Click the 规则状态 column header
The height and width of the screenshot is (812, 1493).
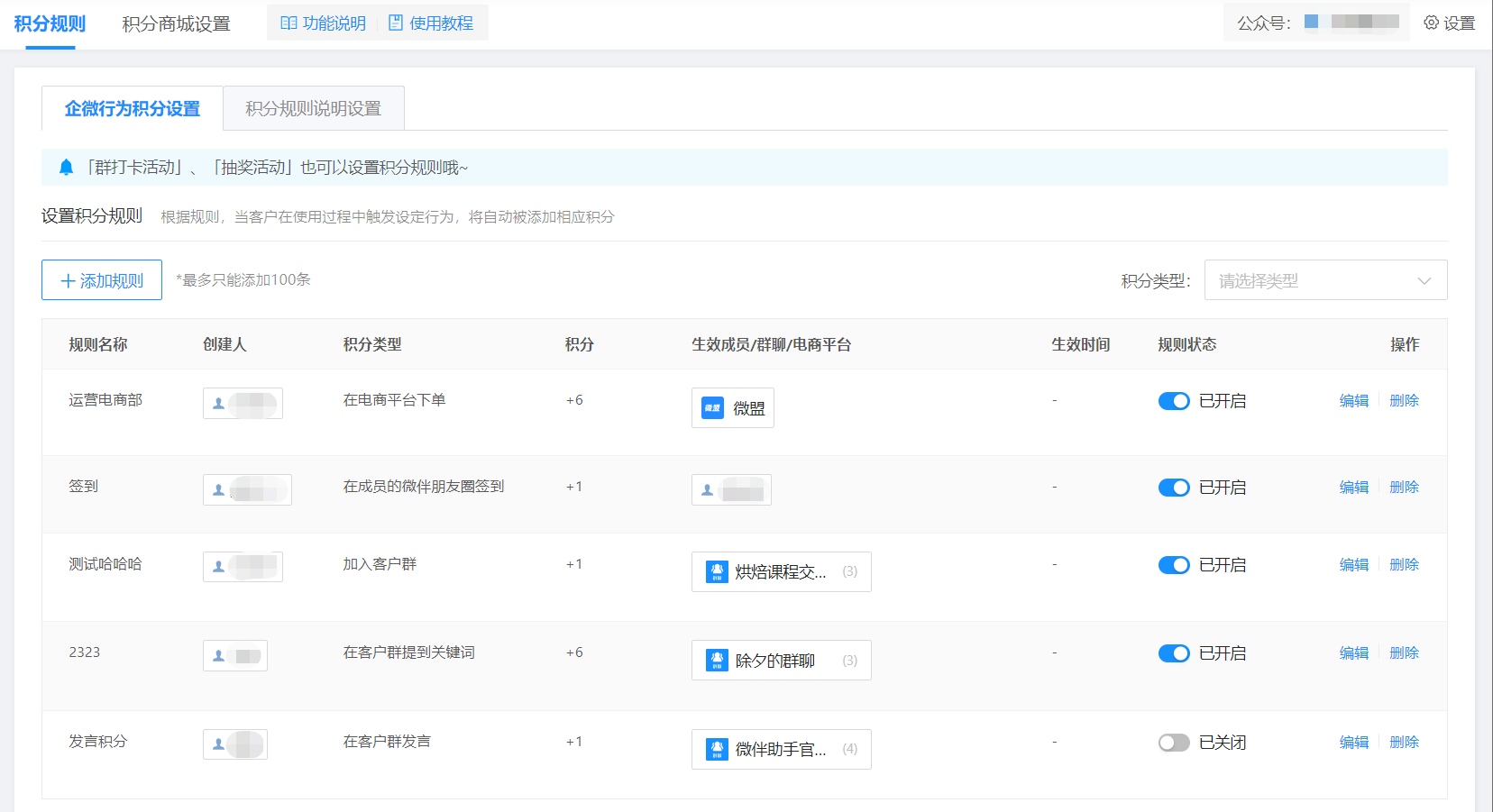pos(1187,344)
